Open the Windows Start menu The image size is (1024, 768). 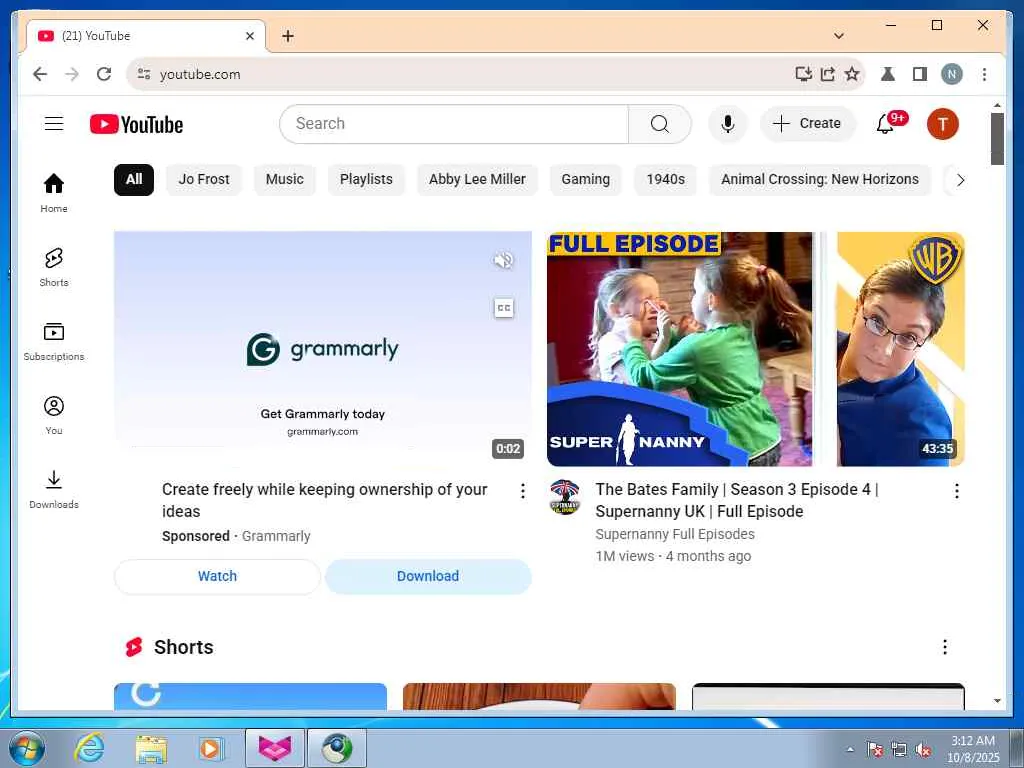pos(27,749)
